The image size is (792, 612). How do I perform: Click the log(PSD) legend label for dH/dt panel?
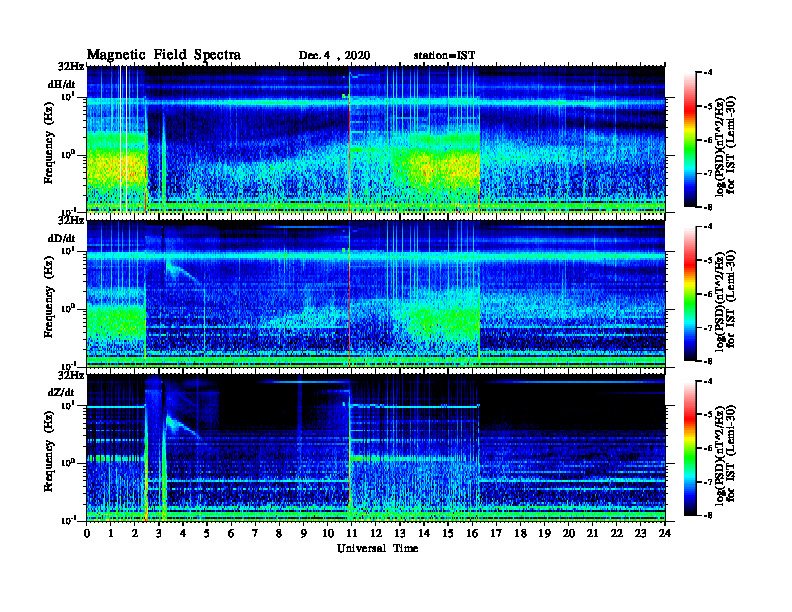pos(727,146)
